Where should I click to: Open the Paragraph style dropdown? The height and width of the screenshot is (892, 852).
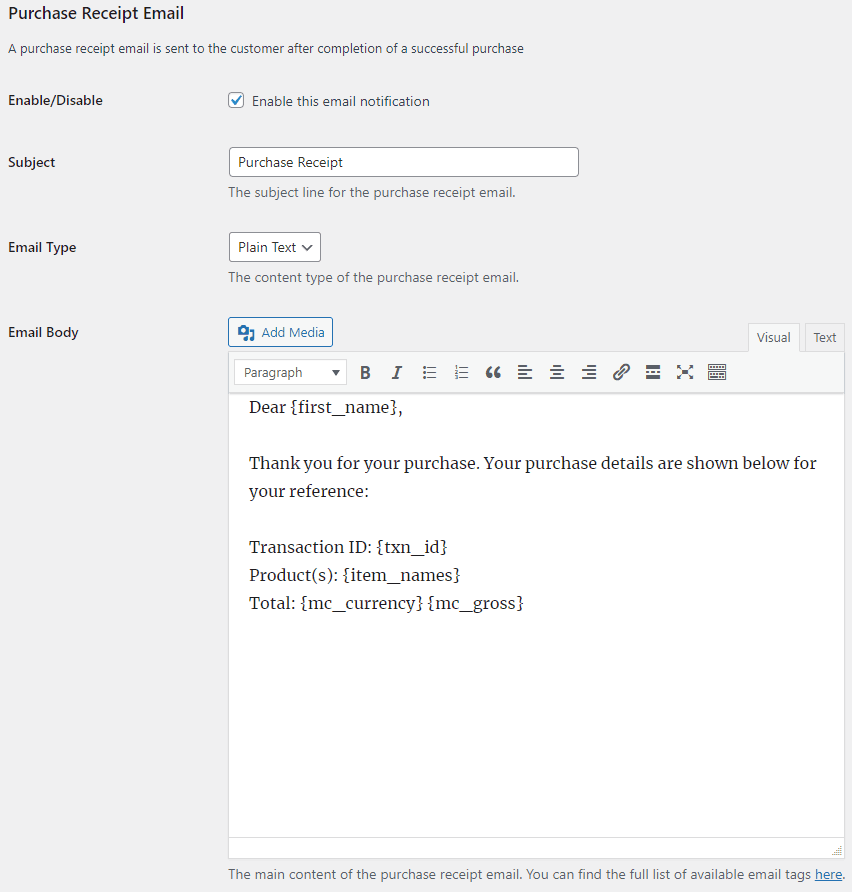pos(289,372)
